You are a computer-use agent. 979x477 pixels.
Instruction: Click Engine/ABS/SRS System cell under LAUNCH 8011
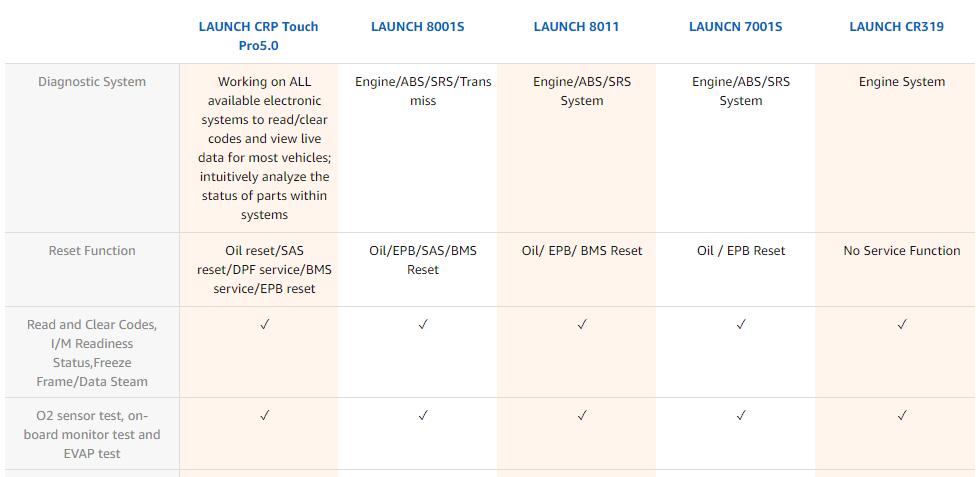[x=582, y=91]
